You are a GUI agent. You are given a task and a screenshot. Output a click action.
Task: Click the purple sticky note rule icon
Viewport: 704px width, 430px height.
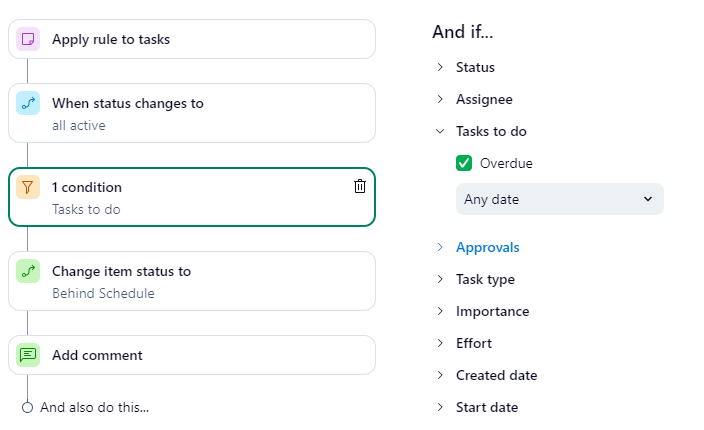28,39
